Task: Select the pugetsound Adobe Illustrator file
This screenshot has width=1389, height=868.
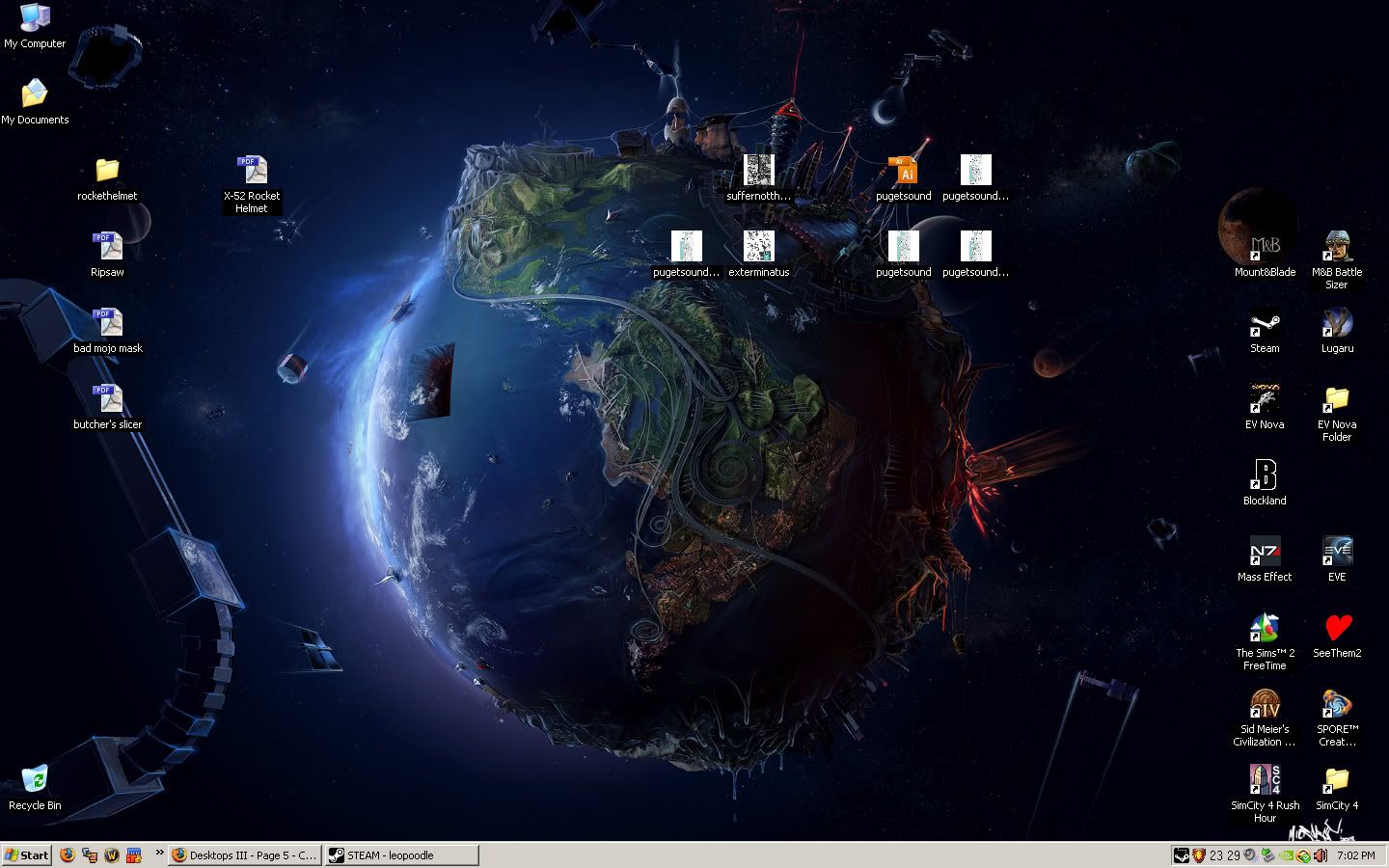Action: 904,178
